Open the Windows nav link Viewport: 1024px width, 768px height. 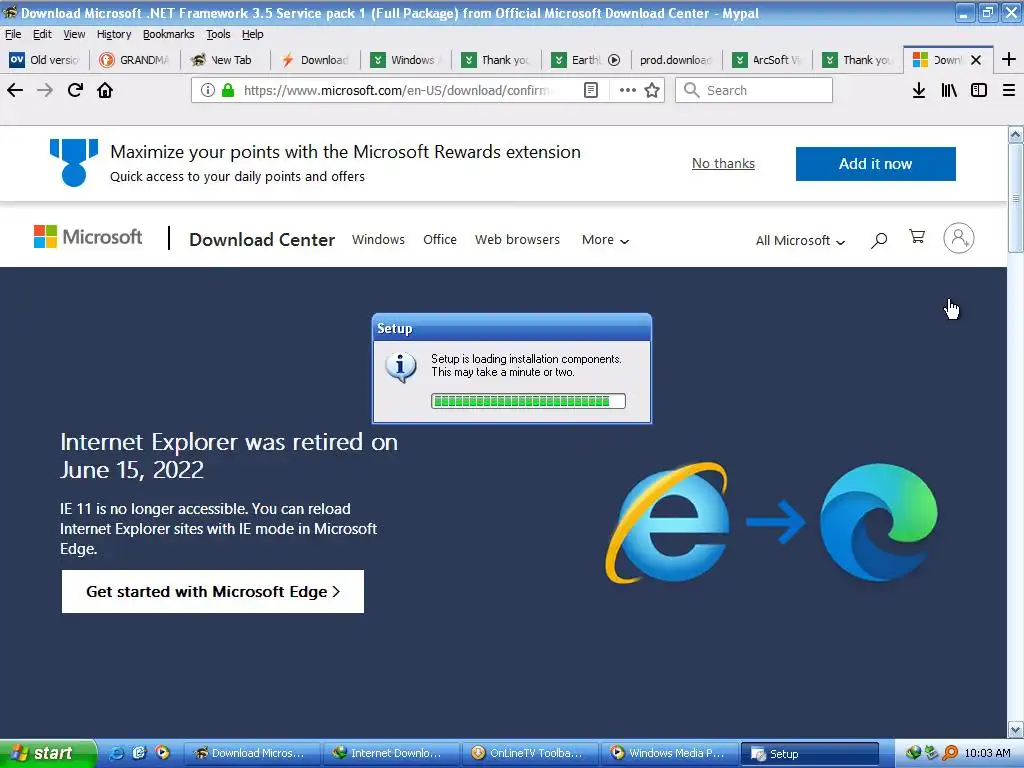click(x=378, y=240)
